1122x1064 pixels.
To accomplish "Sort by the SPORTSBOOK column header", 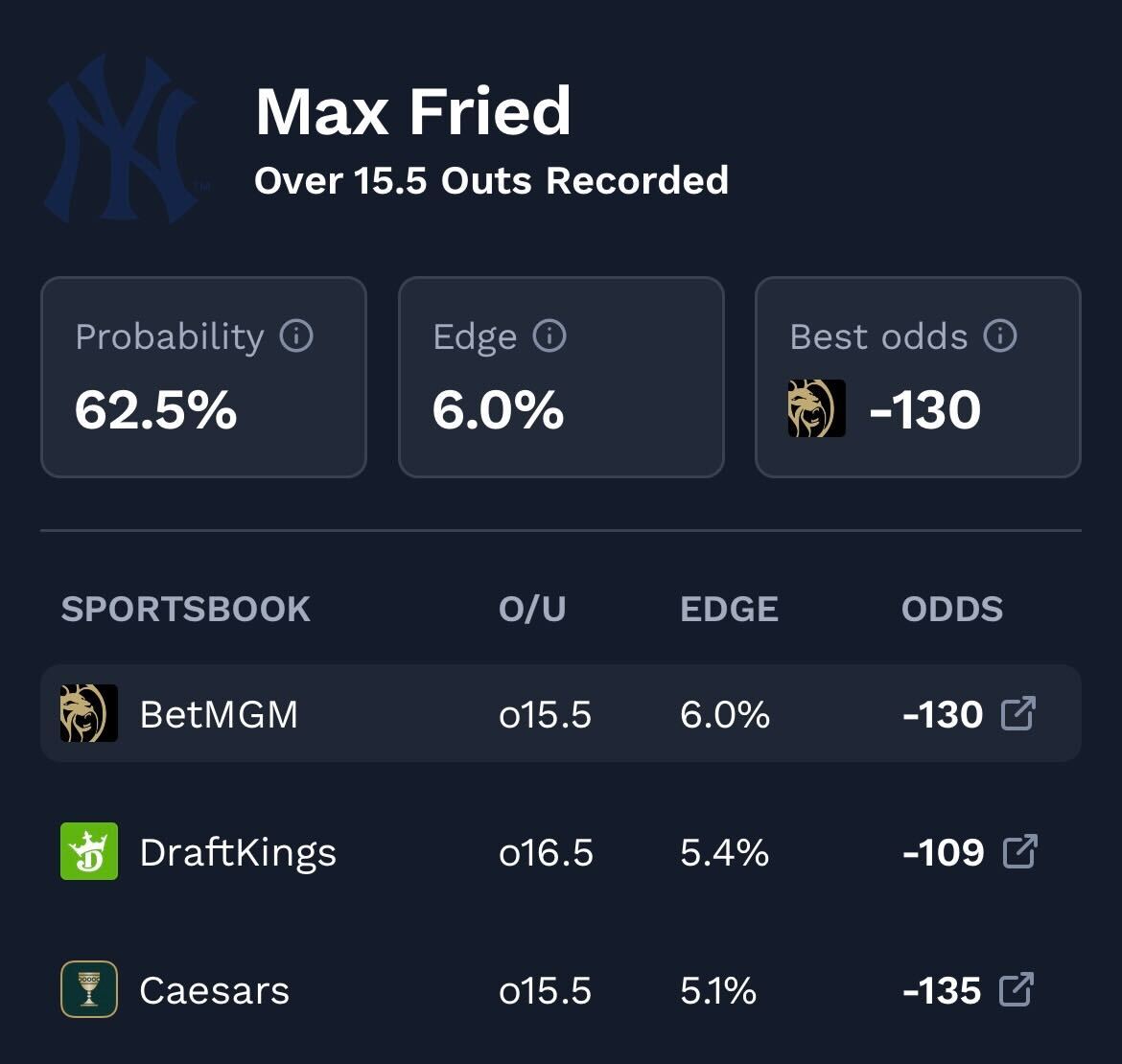I will tap(186, 610).
